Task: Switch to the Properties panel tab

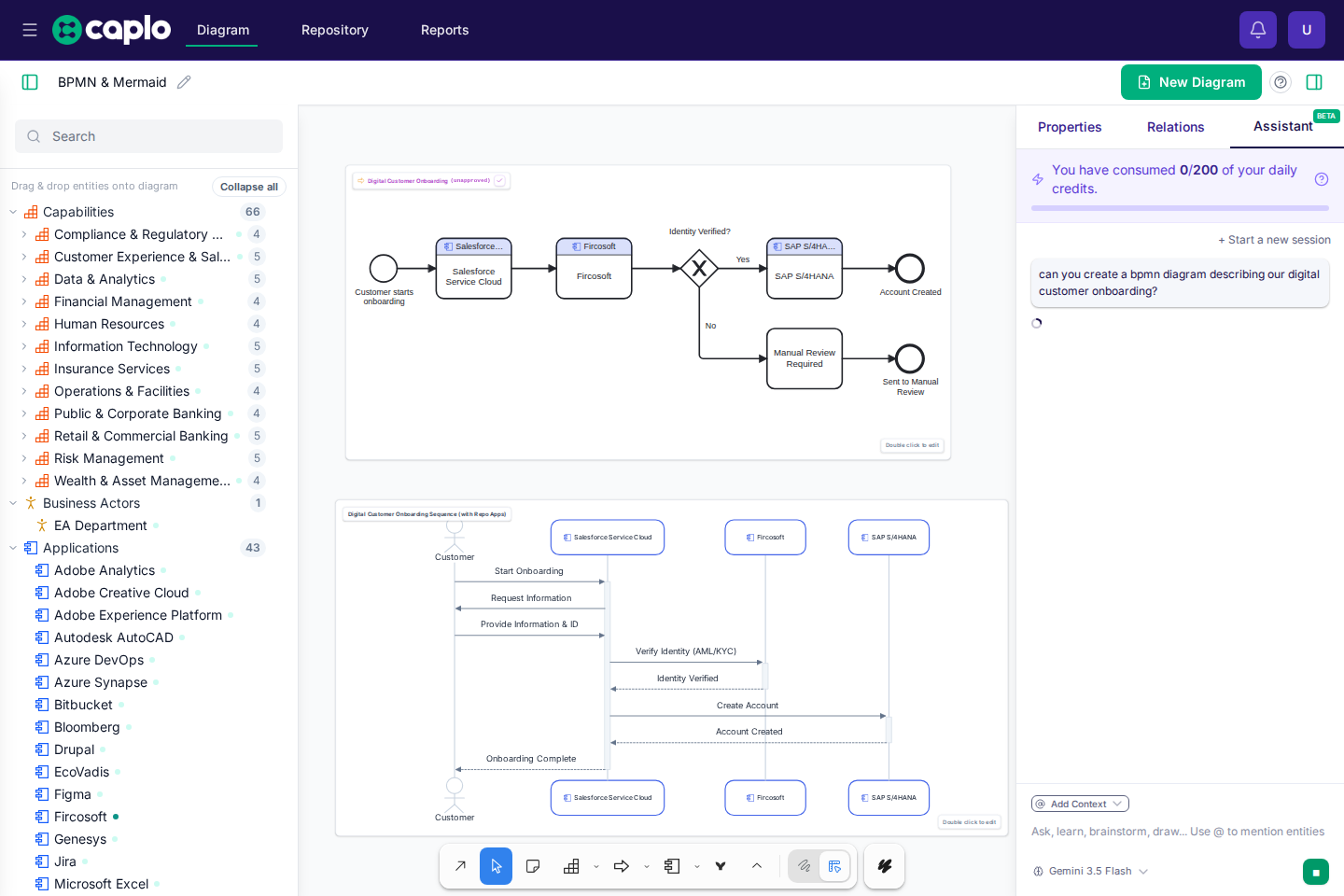Action: click(x=1070, y=127)
